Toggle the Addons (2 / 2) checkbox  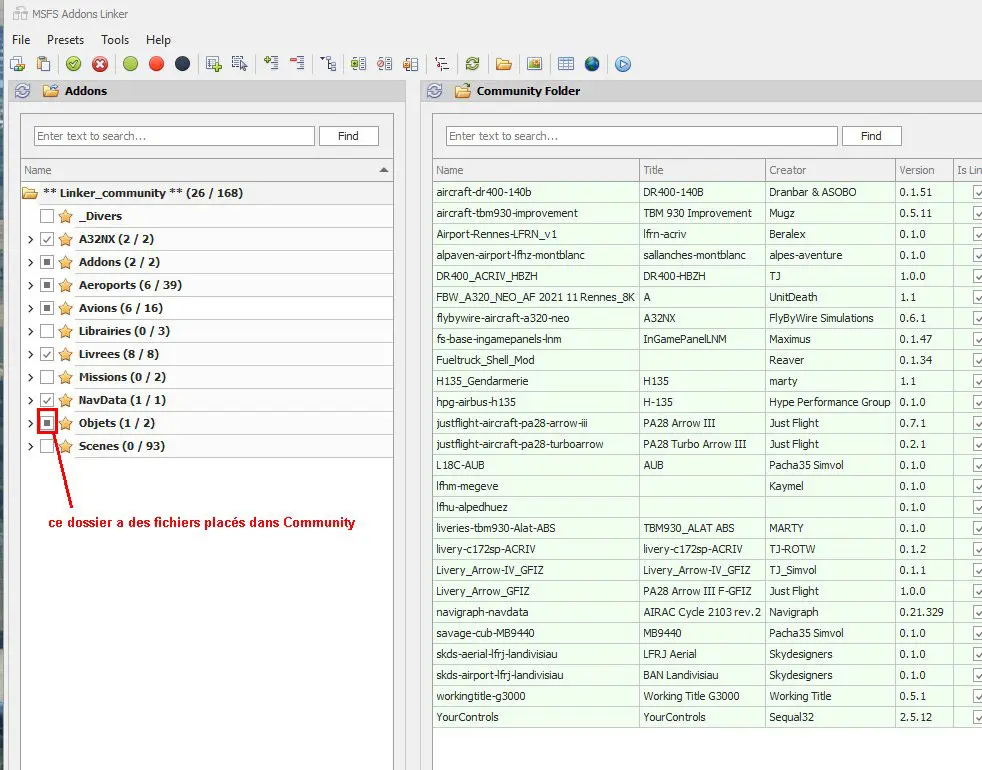point(46,262)
